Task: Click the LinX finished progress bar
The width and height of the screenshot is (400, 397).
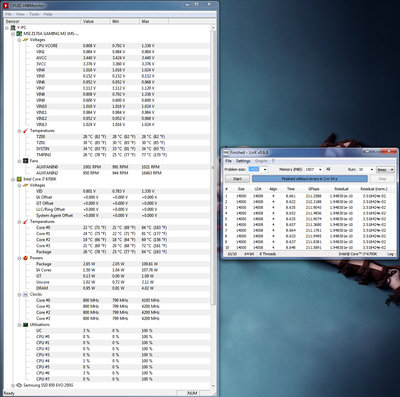Action: coord(310,179)
